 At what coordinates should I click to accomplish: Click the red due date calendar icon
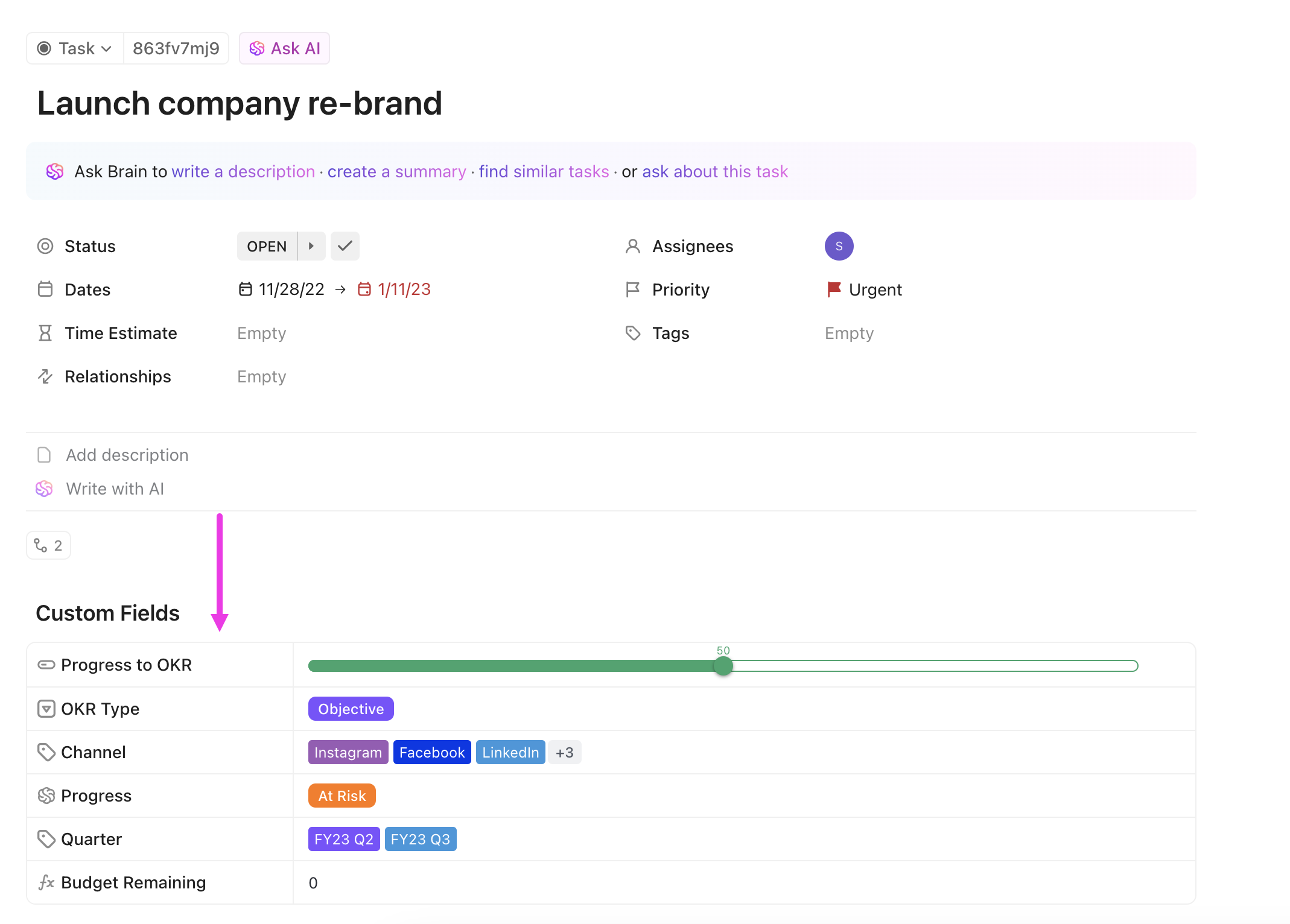(364, 290)
